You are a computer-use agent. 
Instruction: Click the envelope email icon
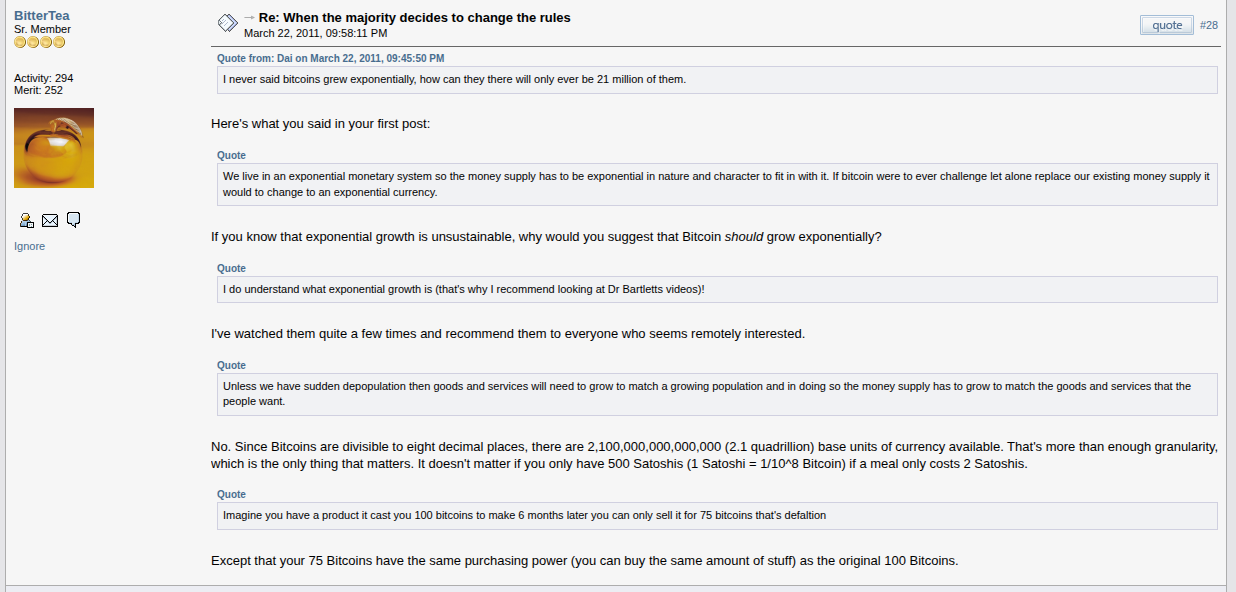[x=50, y=220]
